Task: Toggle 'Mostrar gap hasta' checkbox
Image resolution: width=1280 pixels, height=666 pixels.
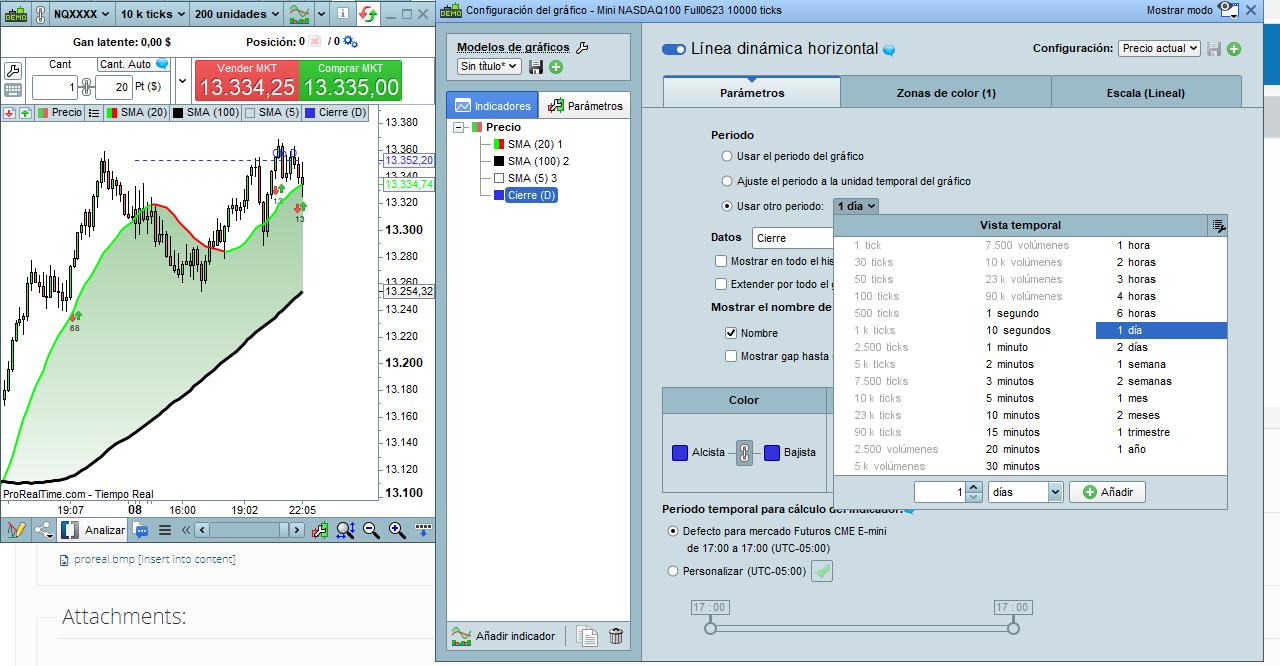Action: [731, 356]
